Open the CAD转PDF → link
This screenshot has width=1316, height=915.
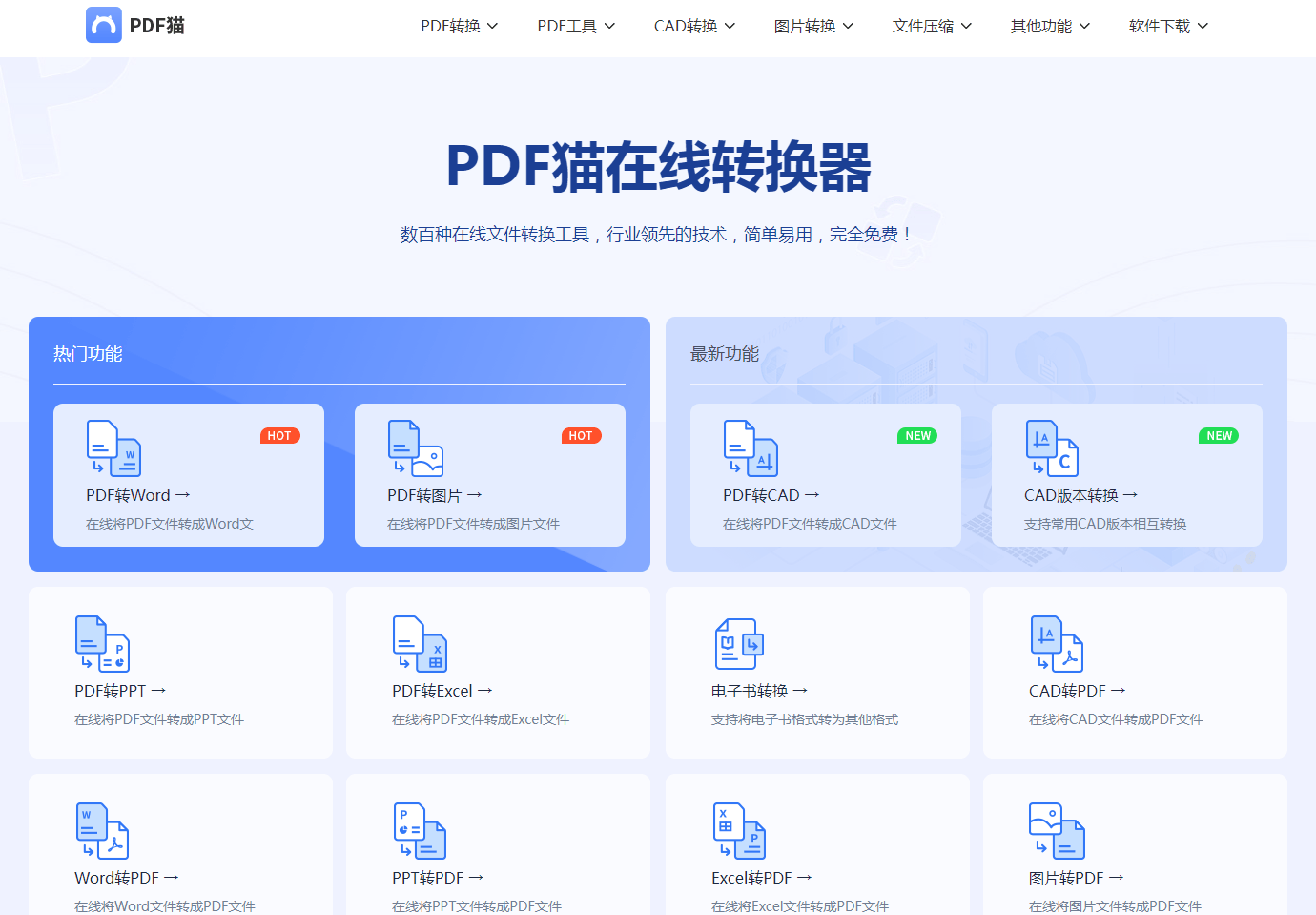[1078, 691]
